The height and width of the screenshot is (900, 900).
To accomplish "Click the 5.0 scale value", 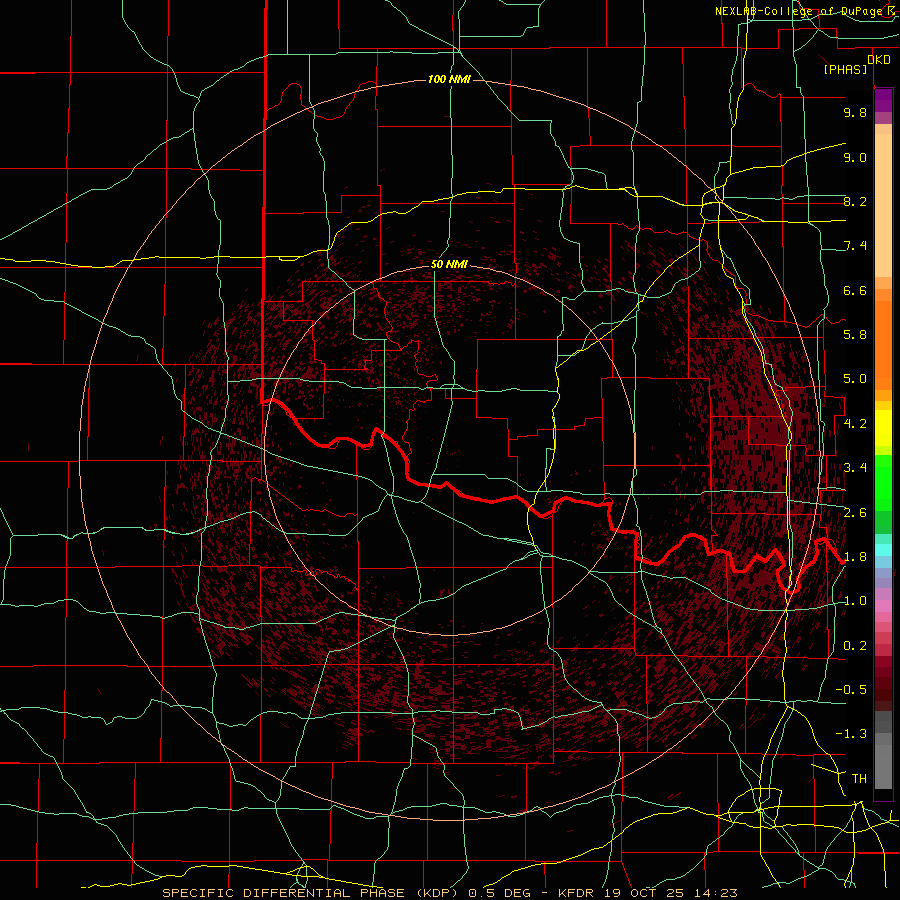I will 855,379.
